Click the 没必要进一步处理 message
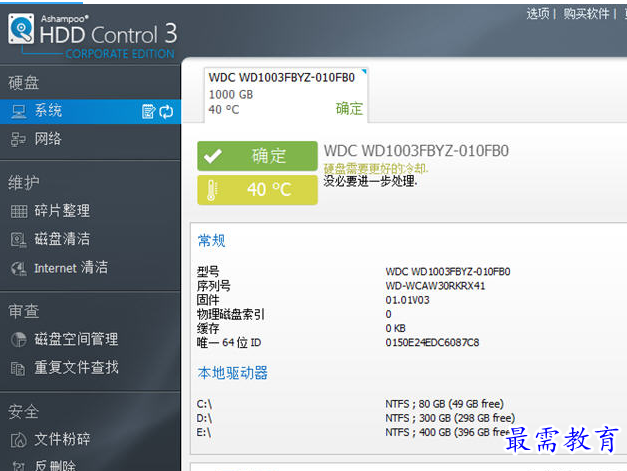 pos(370,181)
